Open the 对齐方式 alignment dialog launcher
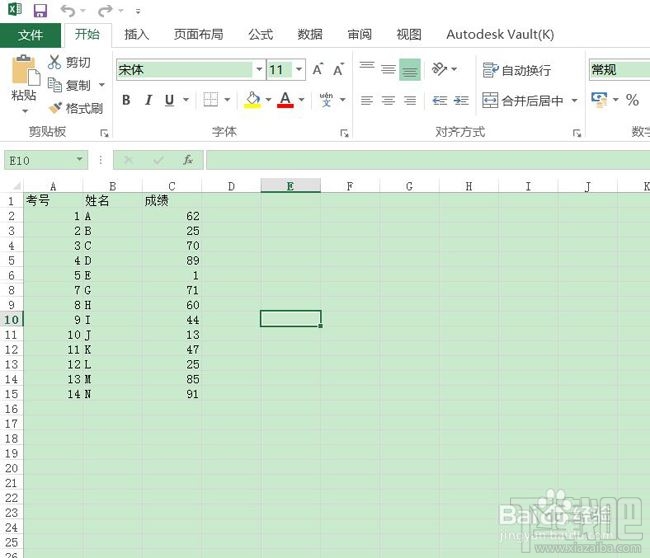Viewport: 650px width, 558px height. click(577, 133)
